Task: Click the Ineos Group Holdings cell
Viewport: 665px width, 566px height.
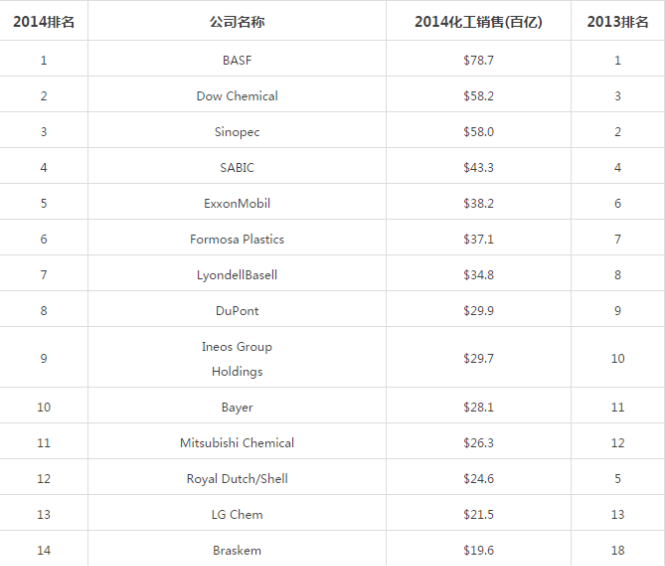Action: pyautogui.click(x=237, y=359)
